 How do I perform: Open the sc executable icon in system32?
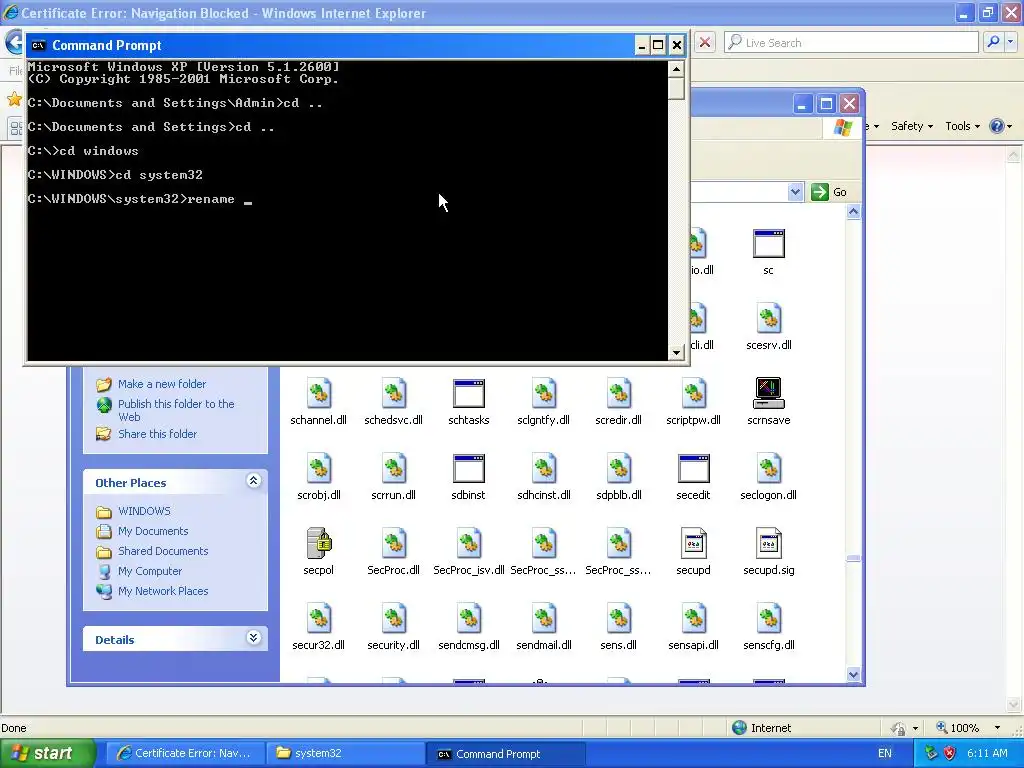pyautogui.click(x=769, y=244)
